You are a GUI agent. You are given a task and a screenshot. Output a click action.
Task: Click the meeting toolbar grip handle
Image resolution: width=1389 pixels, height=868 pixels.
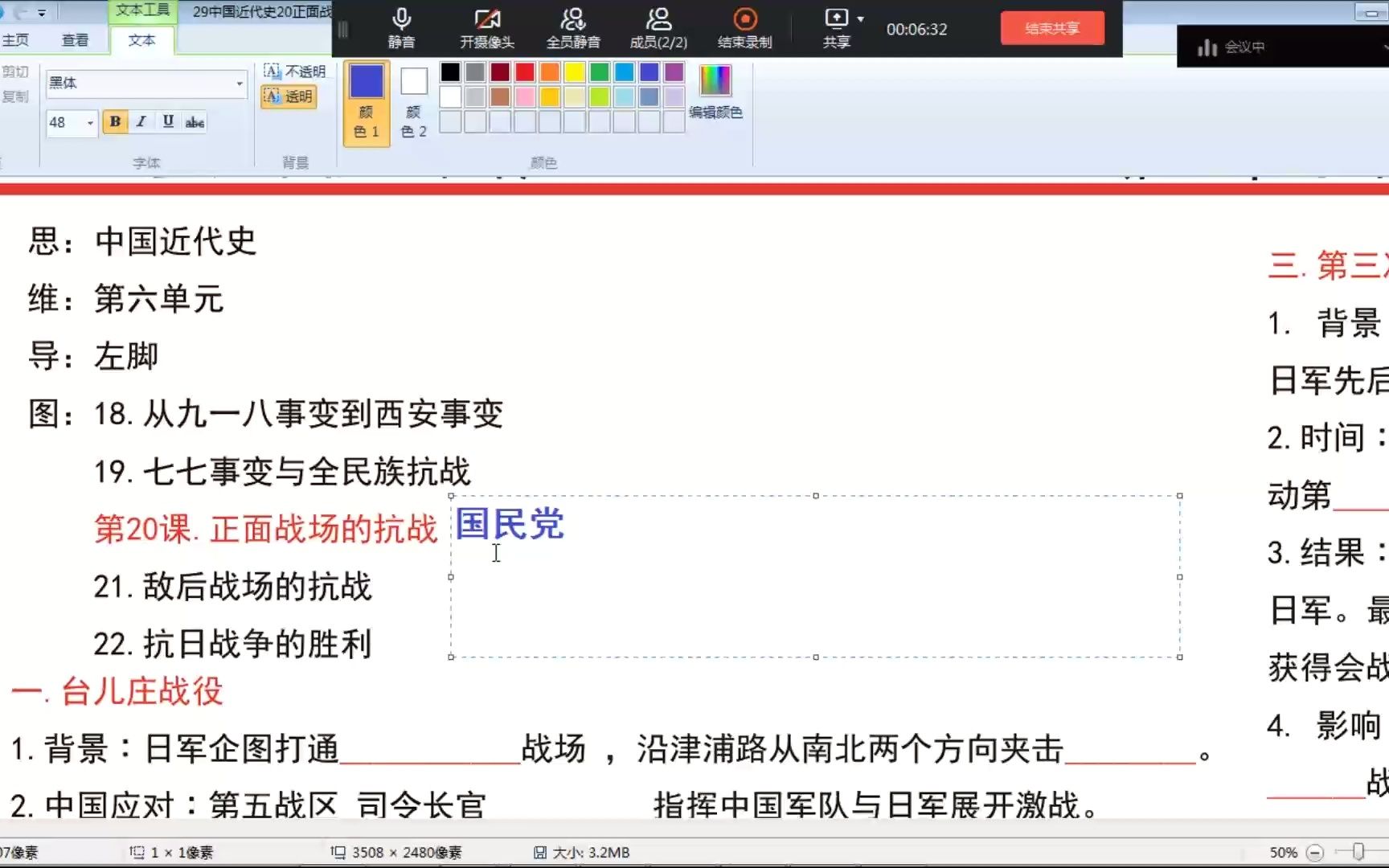pyautogui.click(x=343, y=30)
